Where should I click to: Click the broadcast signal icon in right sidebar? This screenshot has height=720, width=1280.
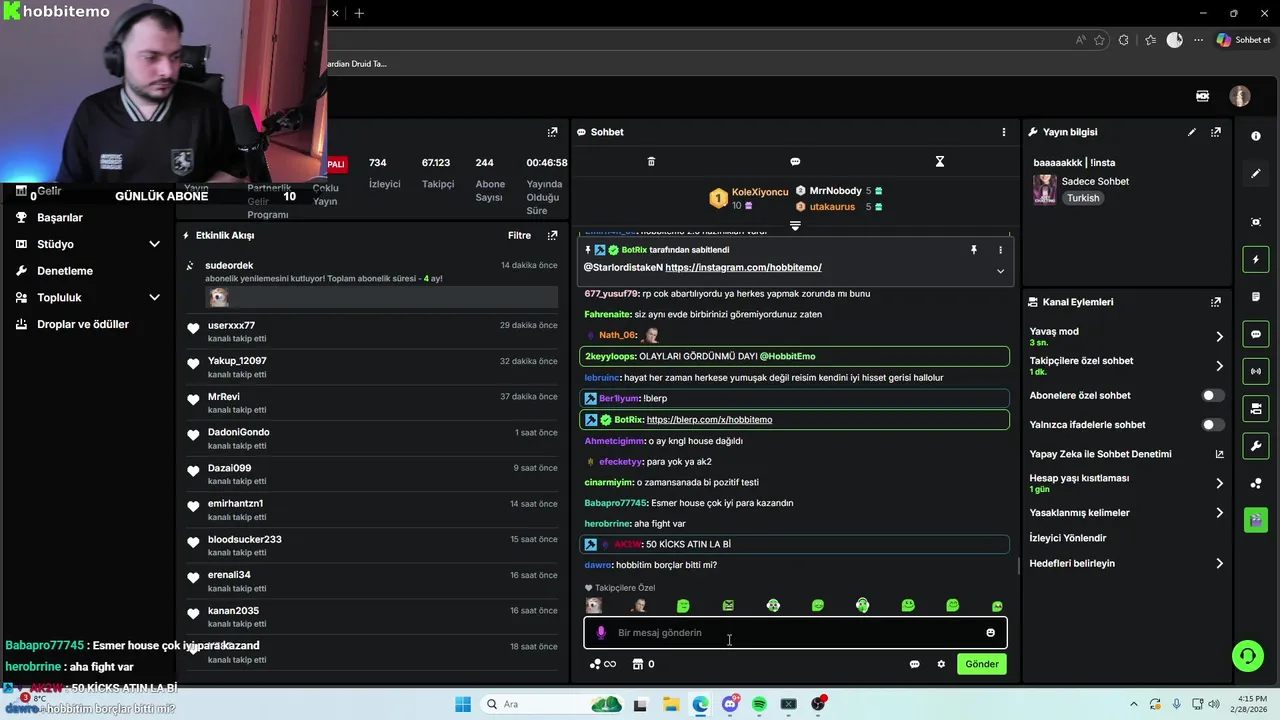tap(1256, 371)
